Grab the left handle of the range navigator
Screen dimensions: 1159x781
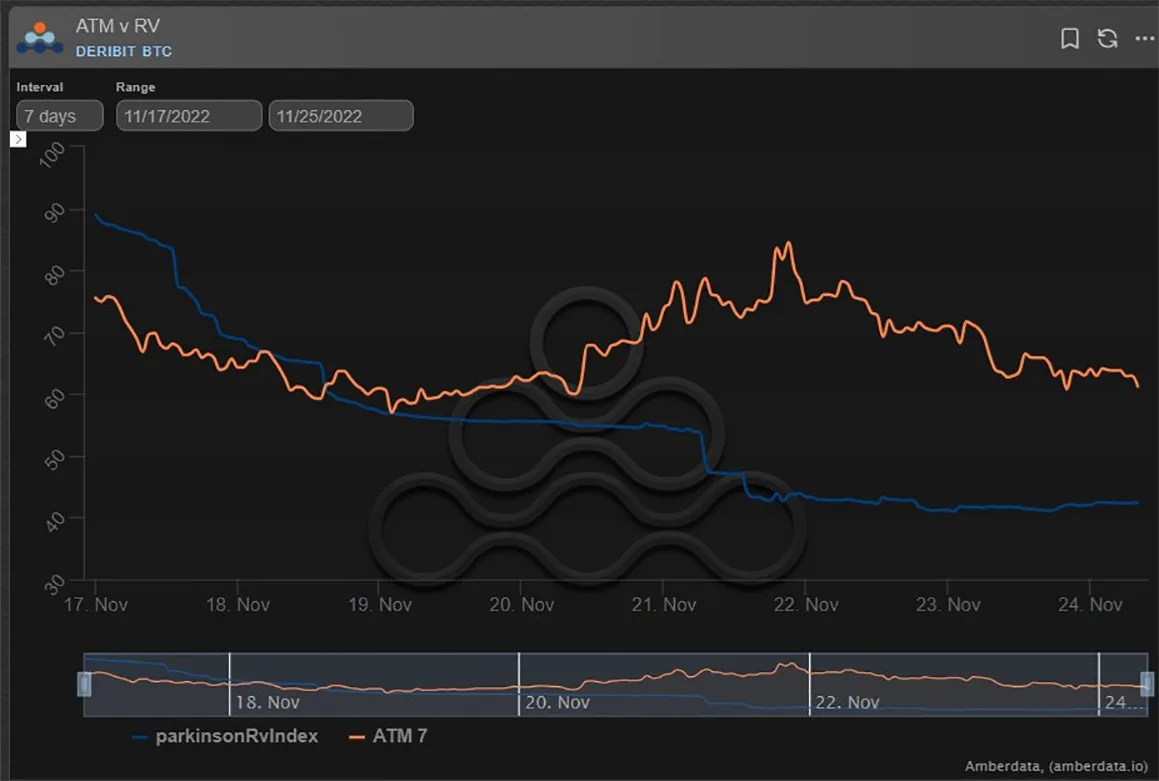click(x=84, y=684)
